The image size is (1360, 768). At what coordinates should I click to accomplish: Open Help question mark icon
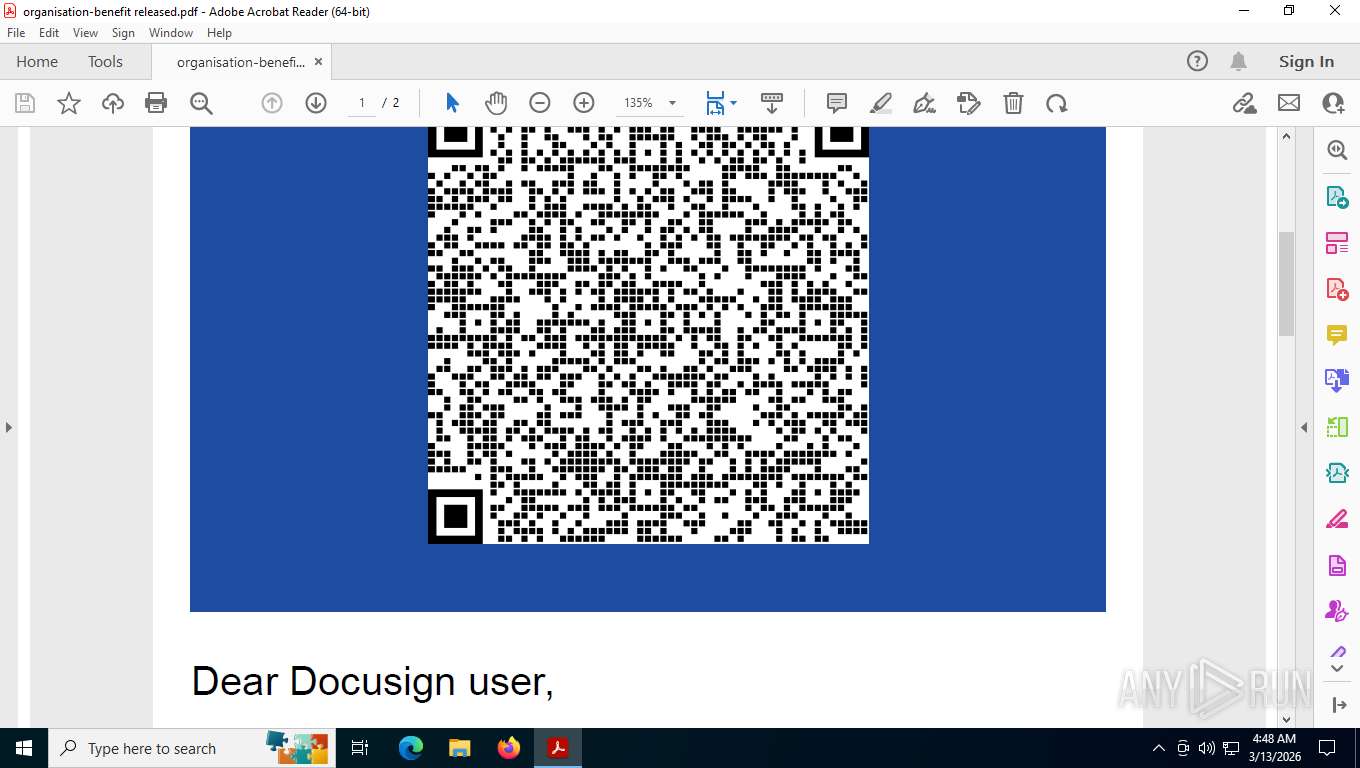[x=1197, y=61]
